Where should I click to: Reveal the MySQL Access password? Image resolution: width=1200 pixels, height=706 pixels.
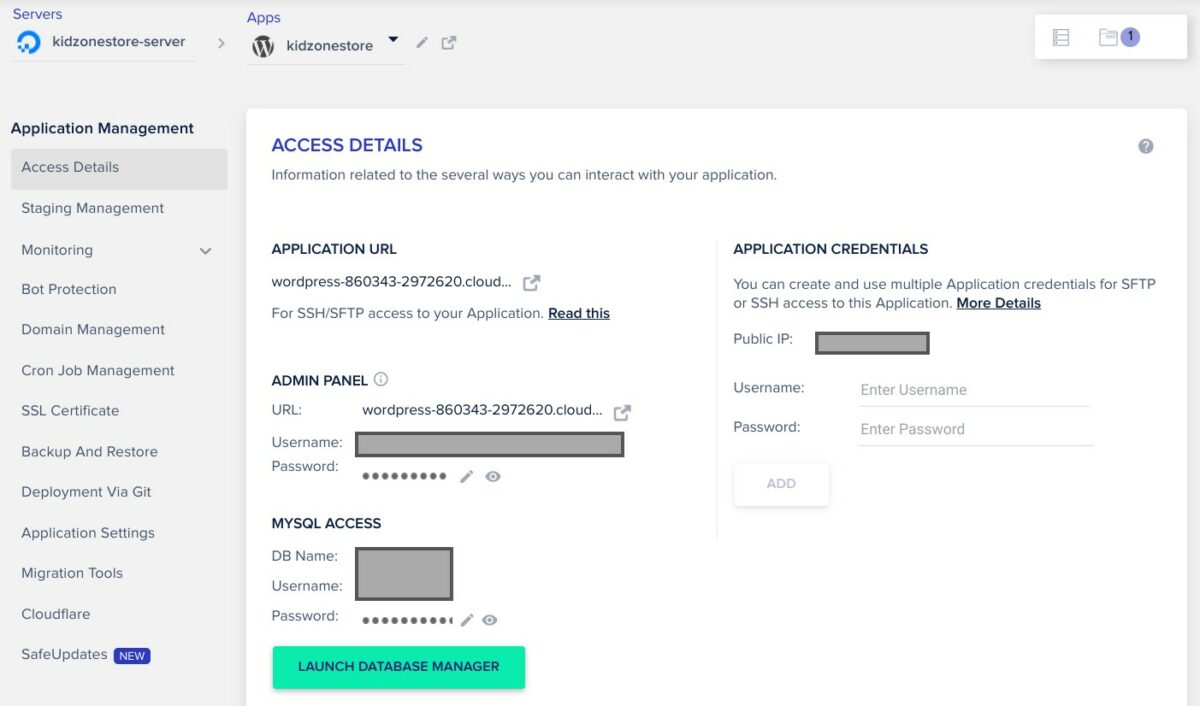click(490, 620)
